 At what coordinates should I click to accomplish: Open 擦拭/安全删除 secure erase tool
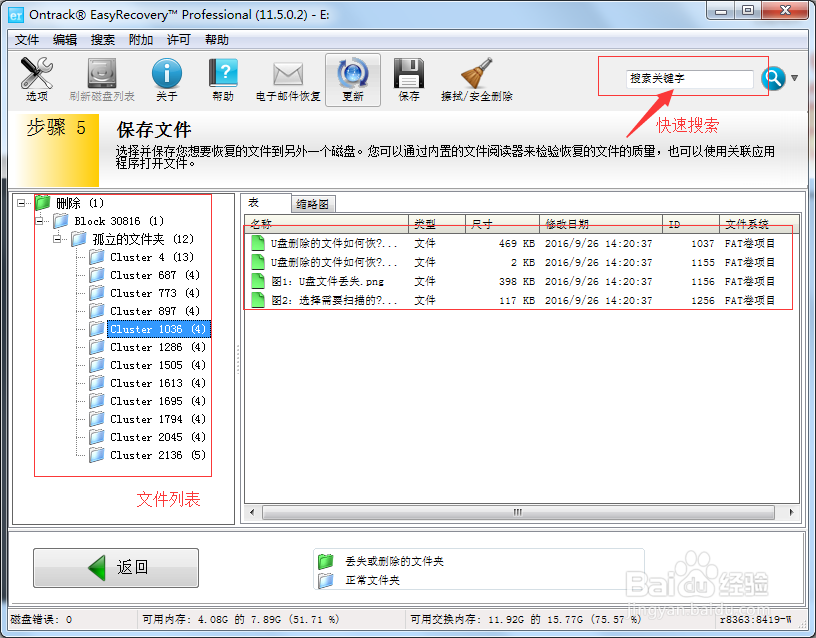[477, 79]
